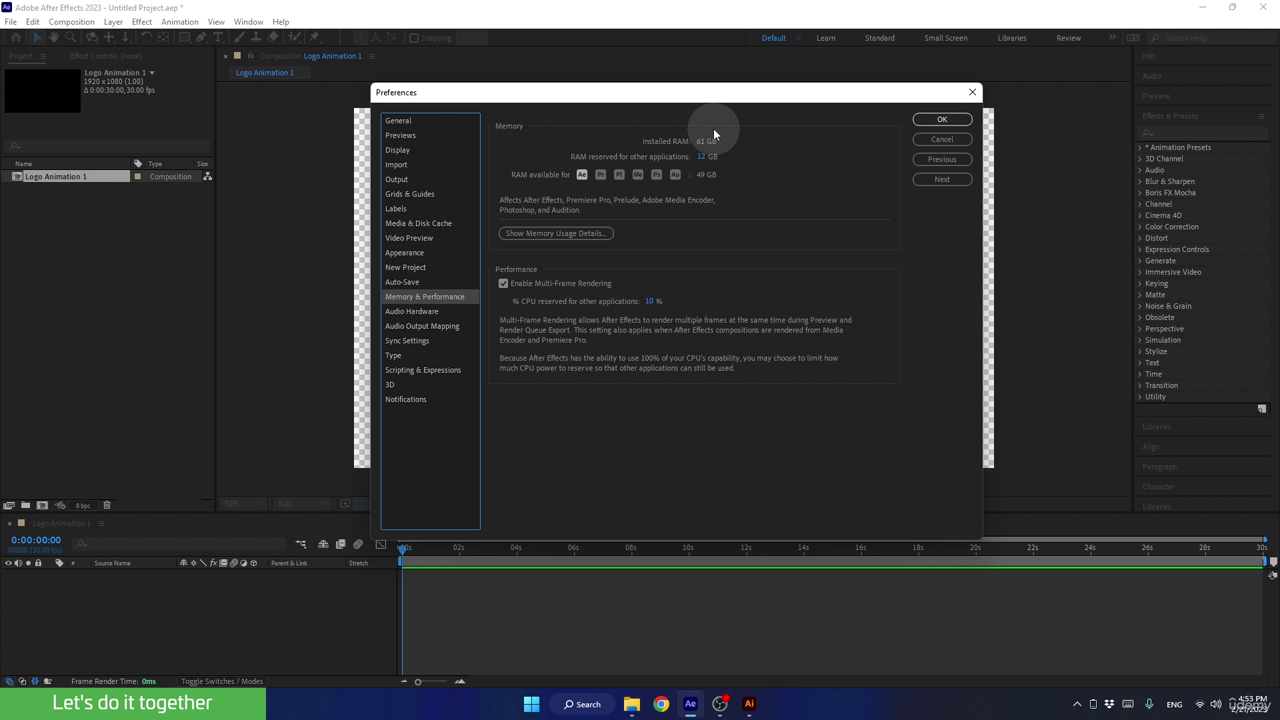The image size is (1280, 720).
Task: Expand the Transition effects category
Action: pyautogui.click(x=1140, y=386)
